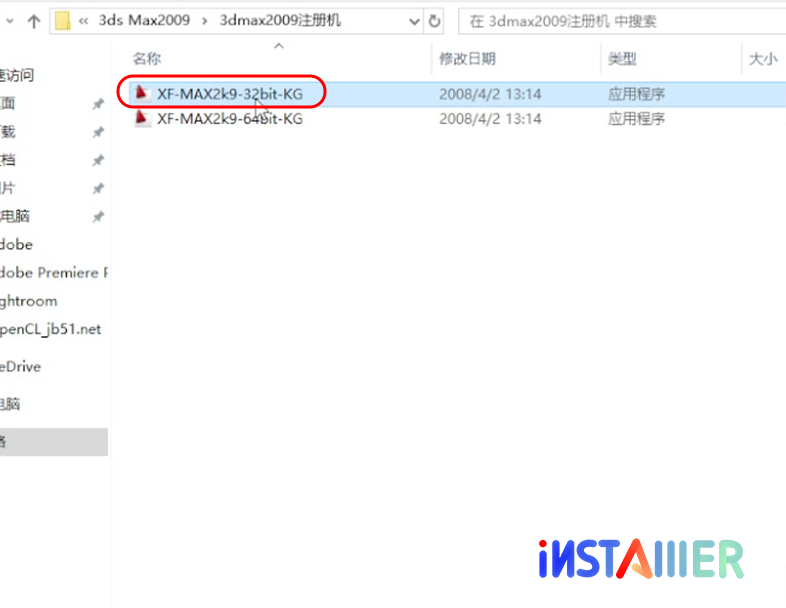Click the pin icon next to 档
Screen dimensions: 786x608
point(98,160)
